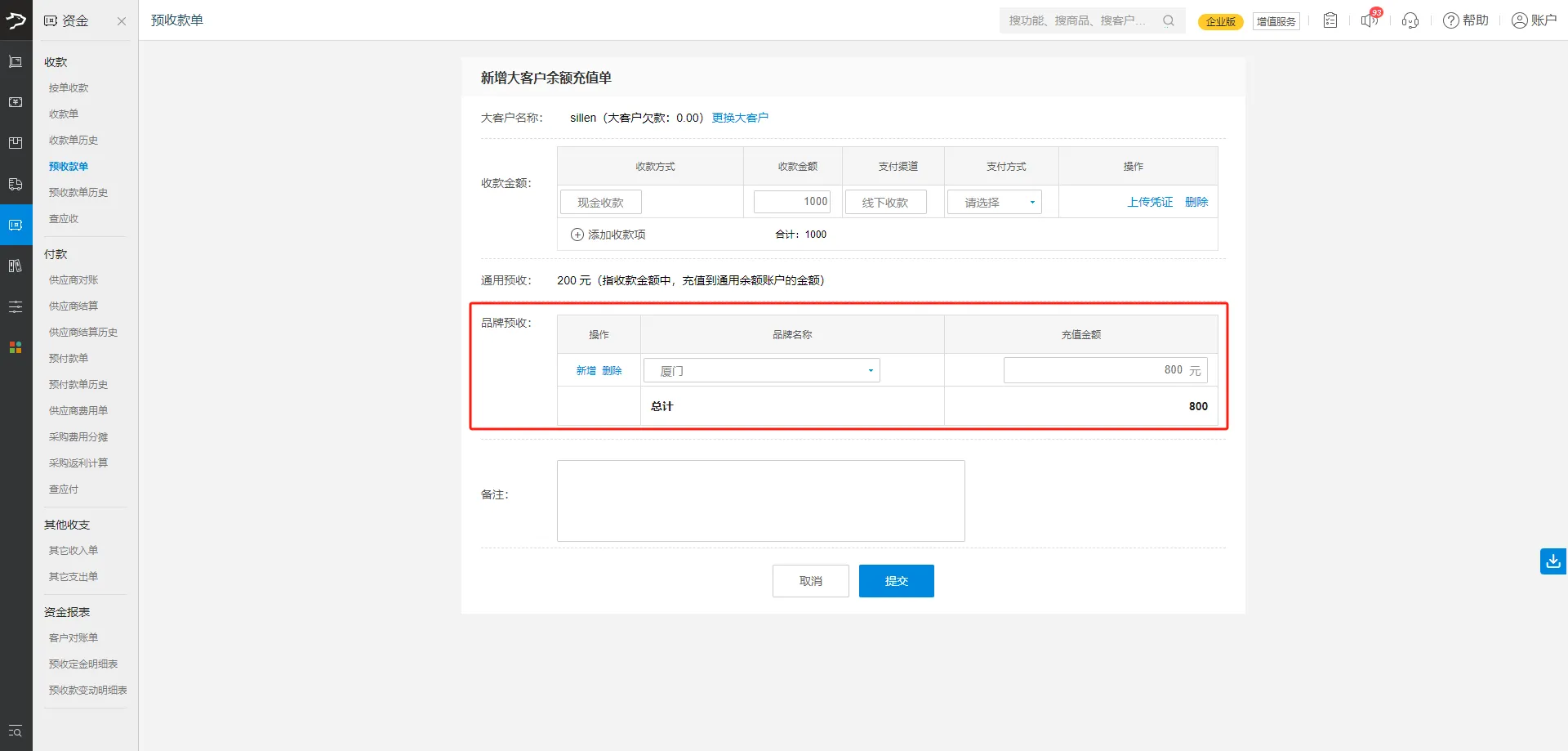This screenshot has width=1568, height=751.
Task: Open 预收款单历史 in sidebar menu
Action: [x=78, y=193]
